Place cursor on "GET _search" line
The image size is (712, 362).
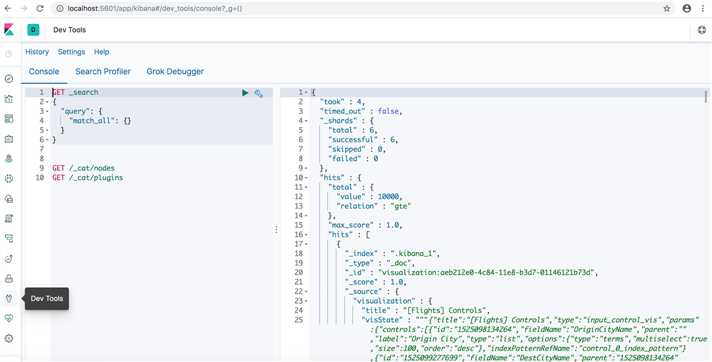pyautogui.click(x=75, y=92)
